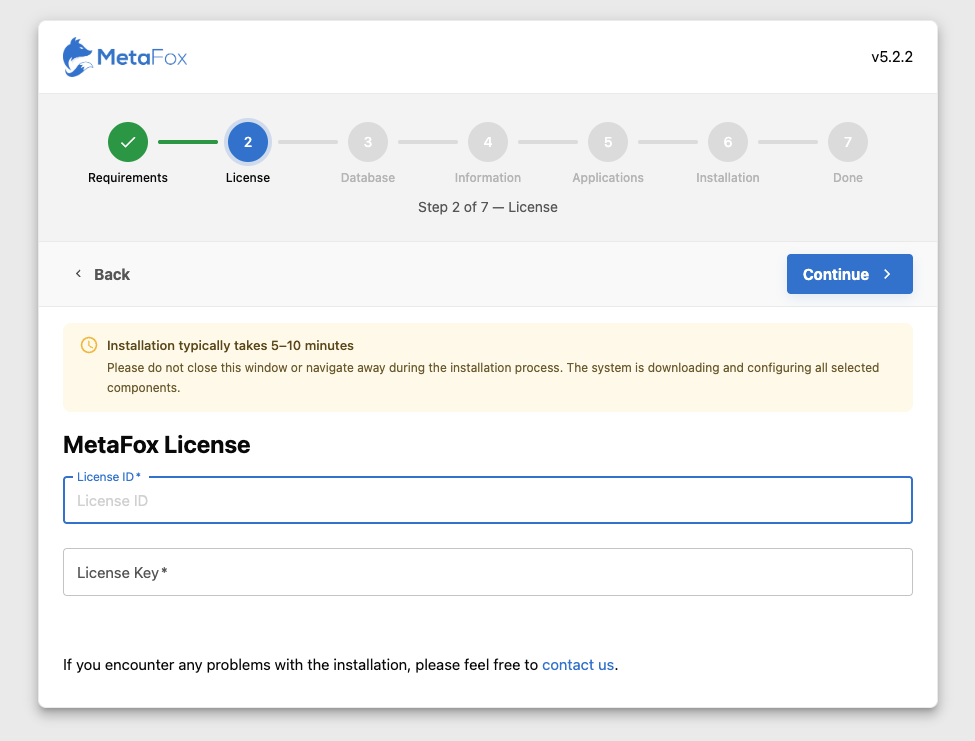Click step 3 Database circle

[x=368, y=142]
